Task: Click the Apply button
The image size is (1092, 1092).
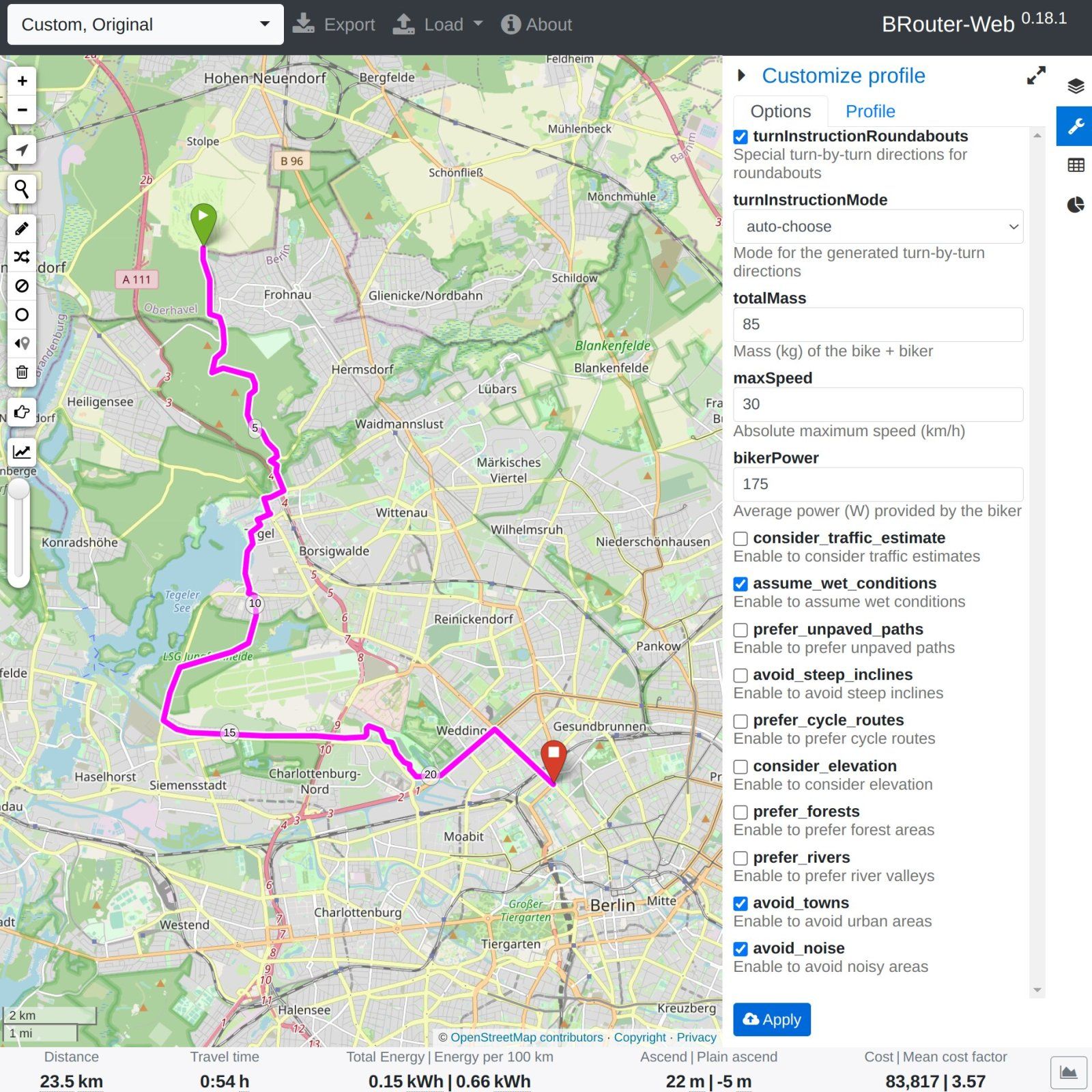Action: (x=771, y=1020)
